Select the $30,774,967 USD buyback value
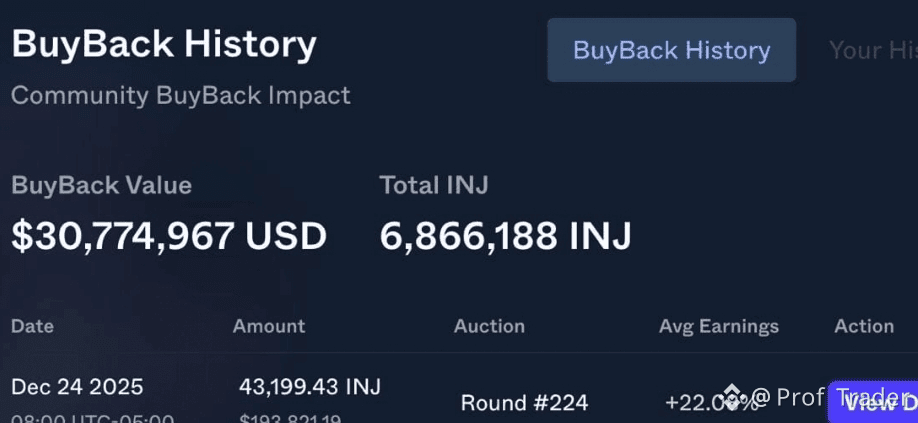Screen dimensions: 918x423 point(169,236)
